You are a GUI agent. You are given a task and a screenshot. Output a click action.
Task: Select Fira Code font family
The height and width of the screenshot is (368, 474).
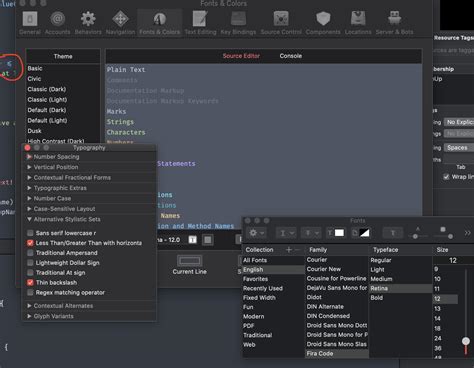[x=337, y=353]
